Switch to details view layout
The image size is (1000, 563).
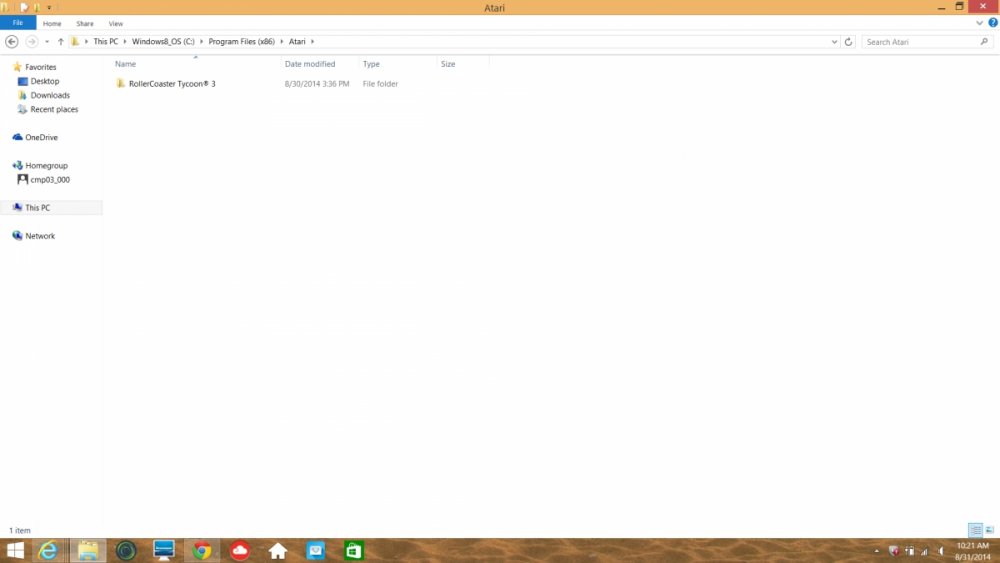click(x=975, y=530)
